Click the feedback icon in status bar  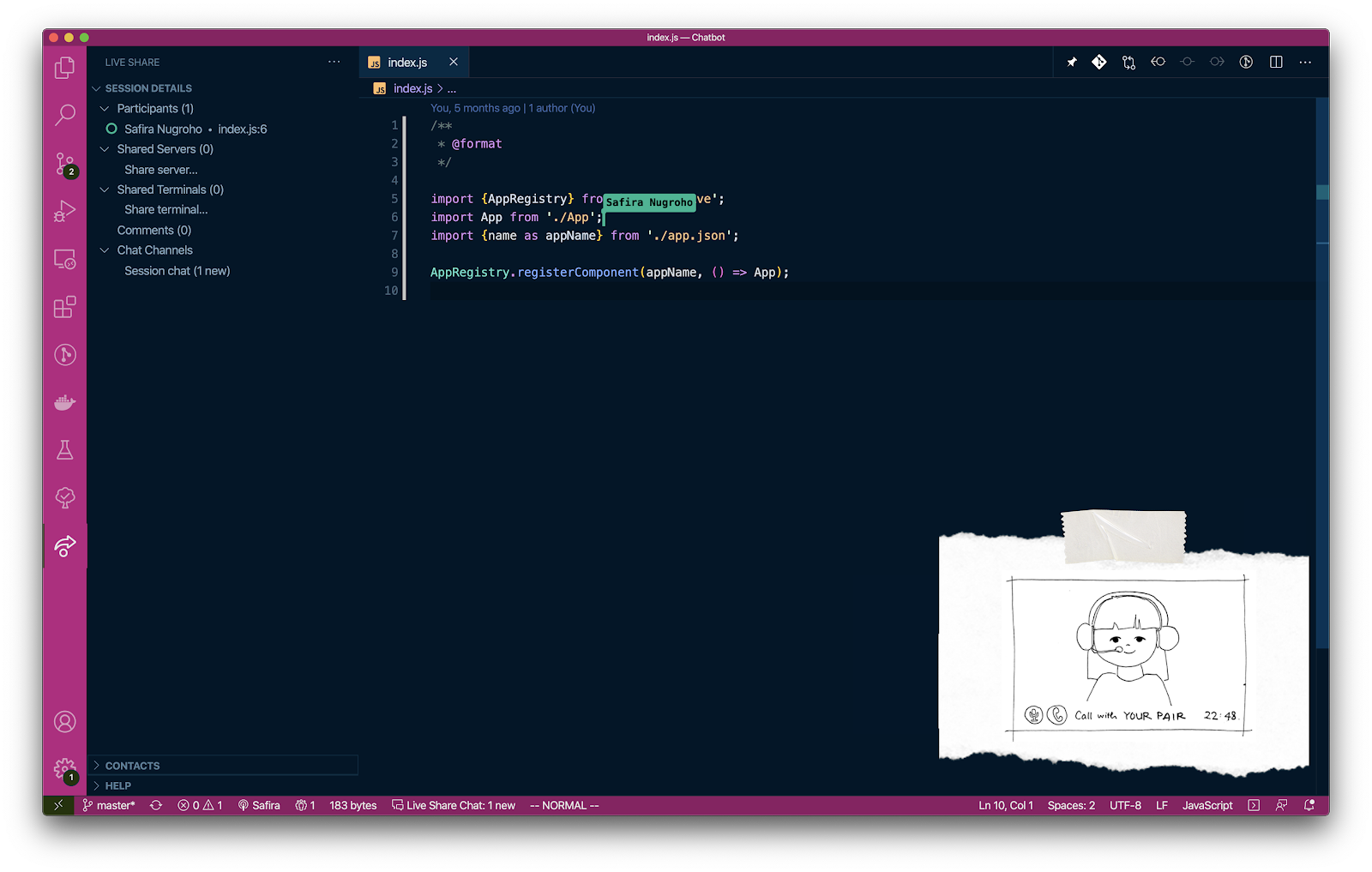(1281, 805)
